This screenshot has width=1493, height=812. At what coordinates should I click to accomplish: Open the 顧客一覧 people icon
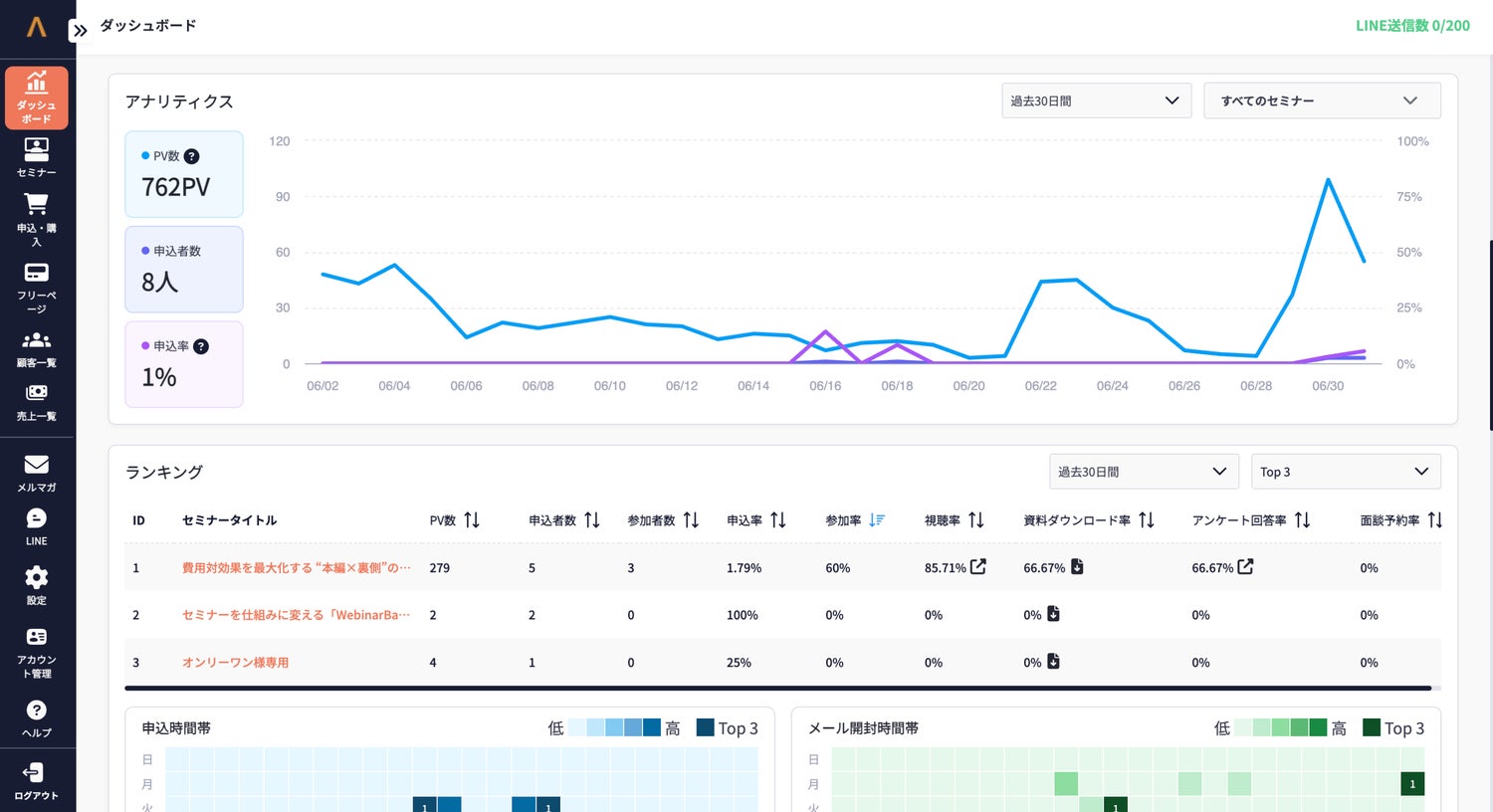pyautogui.click(x=36, y=340)
